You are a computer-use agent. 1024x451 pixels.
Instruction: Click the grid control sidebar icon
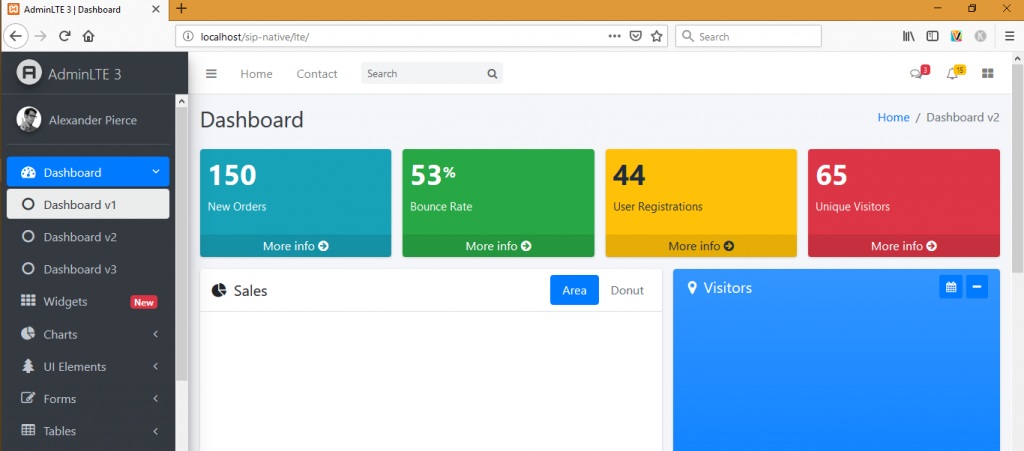[988, 74]
